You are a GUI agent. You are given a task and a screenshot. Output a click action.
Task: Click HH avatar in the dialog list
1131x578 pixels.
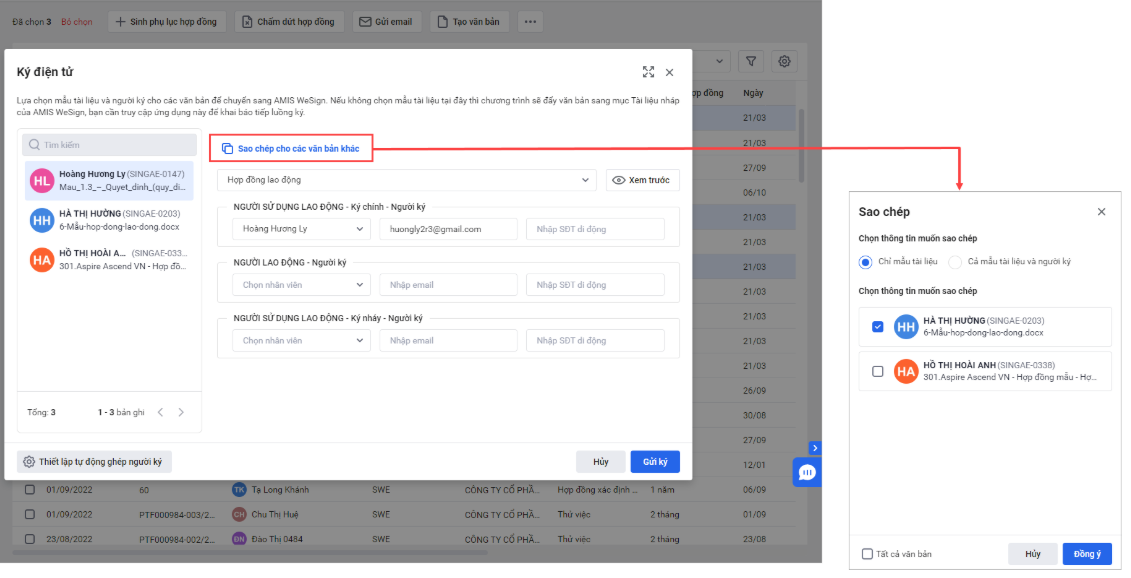pyautogui.click(x=42, y=220)
